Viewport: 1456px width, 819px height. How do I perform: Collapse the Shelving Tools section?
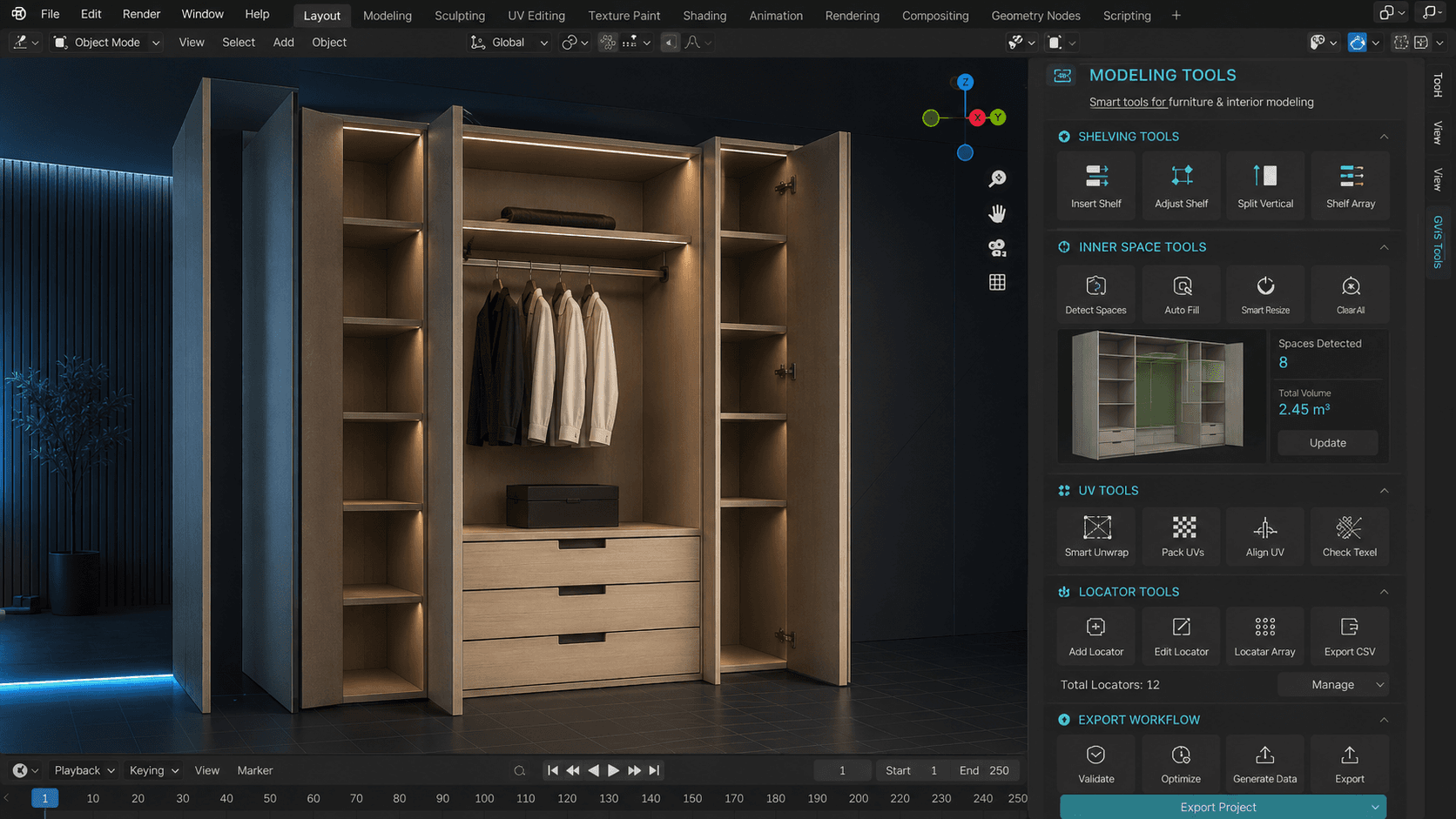1384,137
